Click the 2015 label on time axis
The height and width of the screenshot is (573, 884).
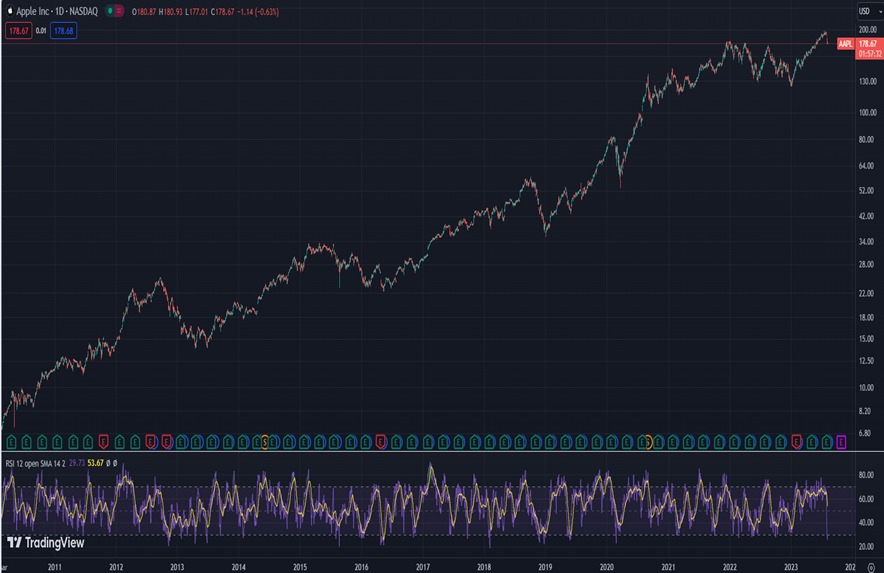300,567
